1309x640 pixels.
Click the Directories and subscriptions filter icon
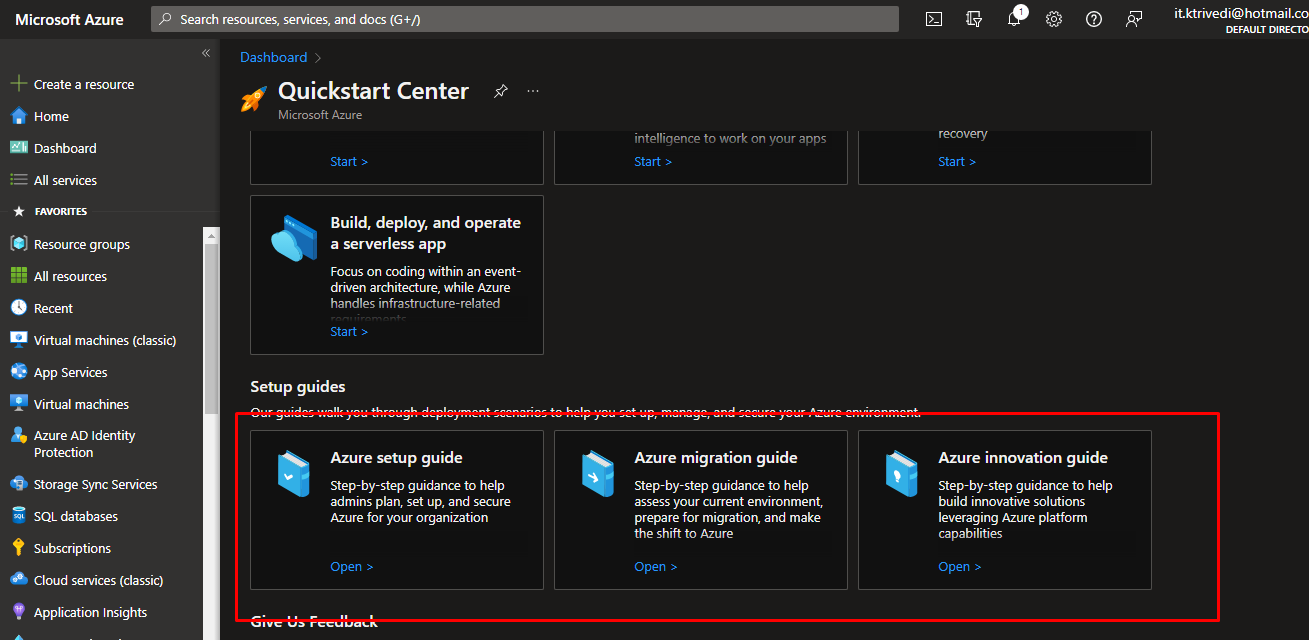pyautogui.click(x=974, y=19)
